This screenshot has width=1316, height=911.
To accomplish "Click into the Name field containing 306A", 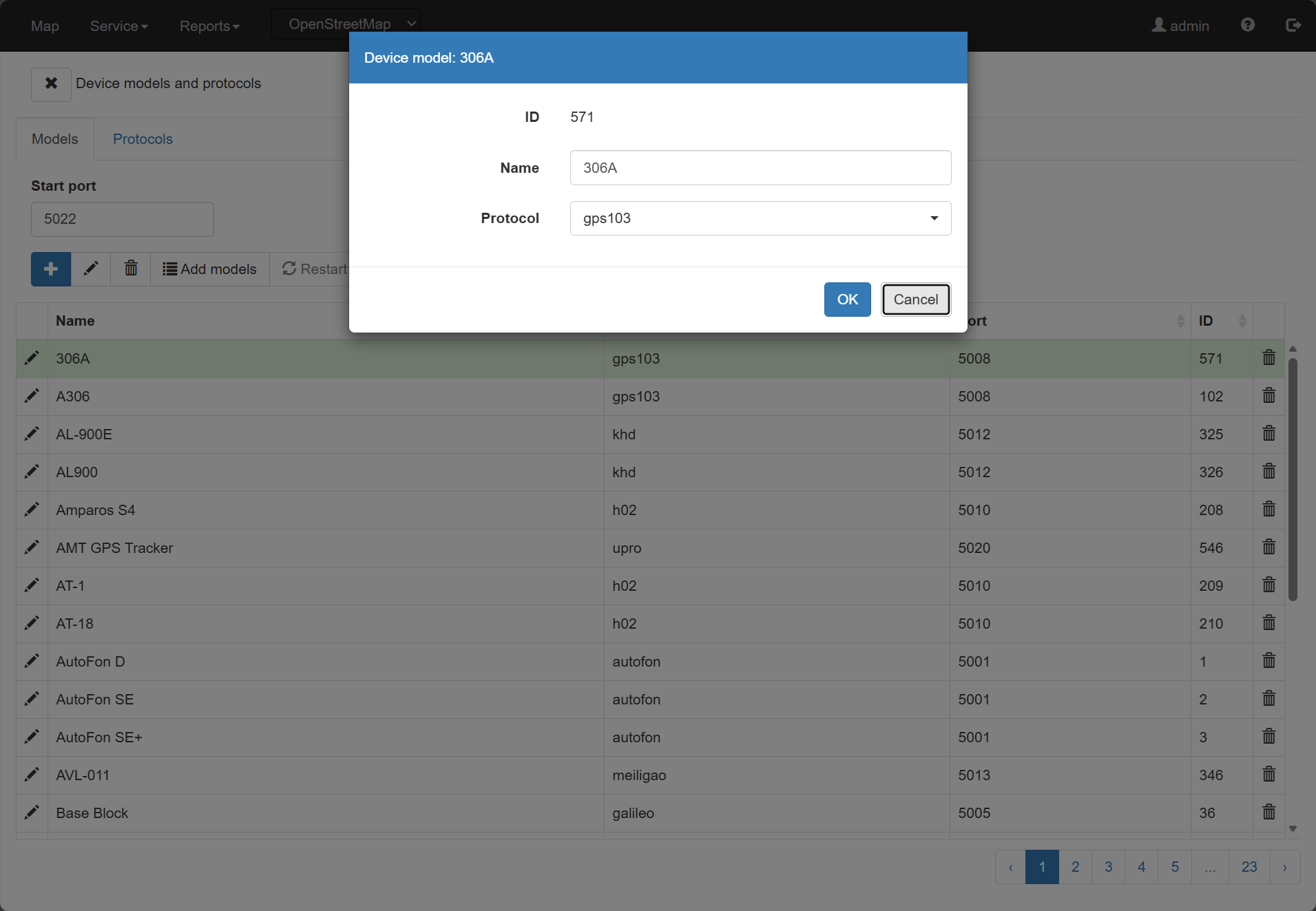I will click(760, 168).
